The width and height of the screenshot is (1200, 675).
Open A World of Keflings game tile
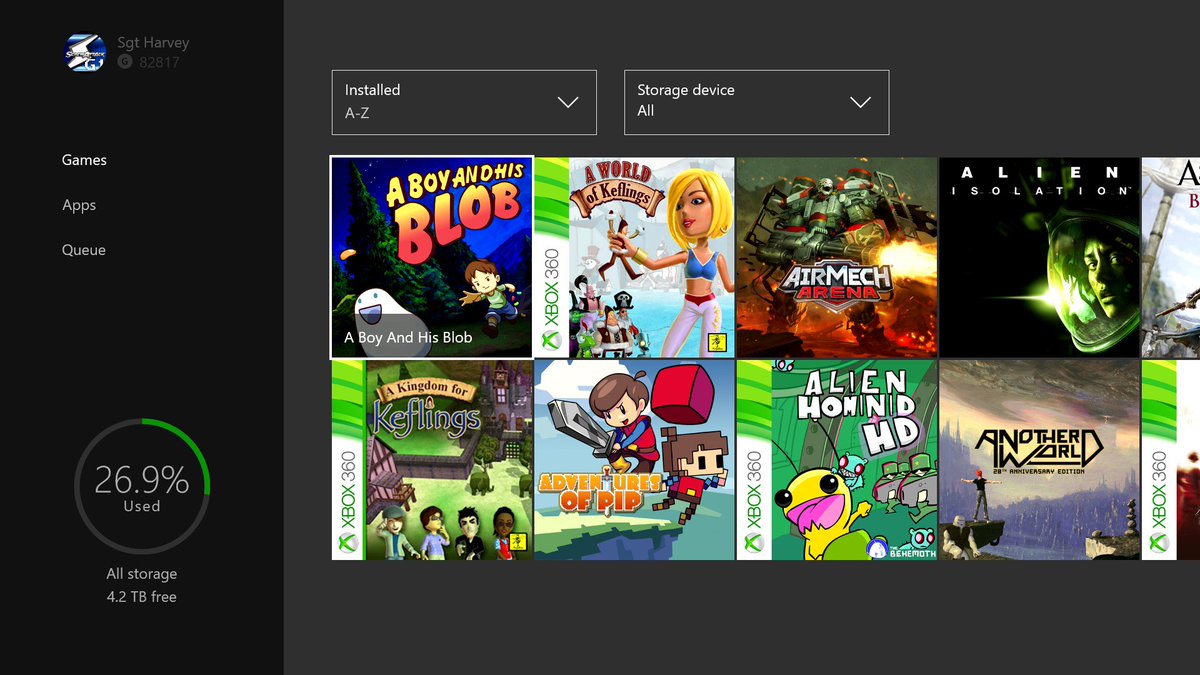coord(634,257)
